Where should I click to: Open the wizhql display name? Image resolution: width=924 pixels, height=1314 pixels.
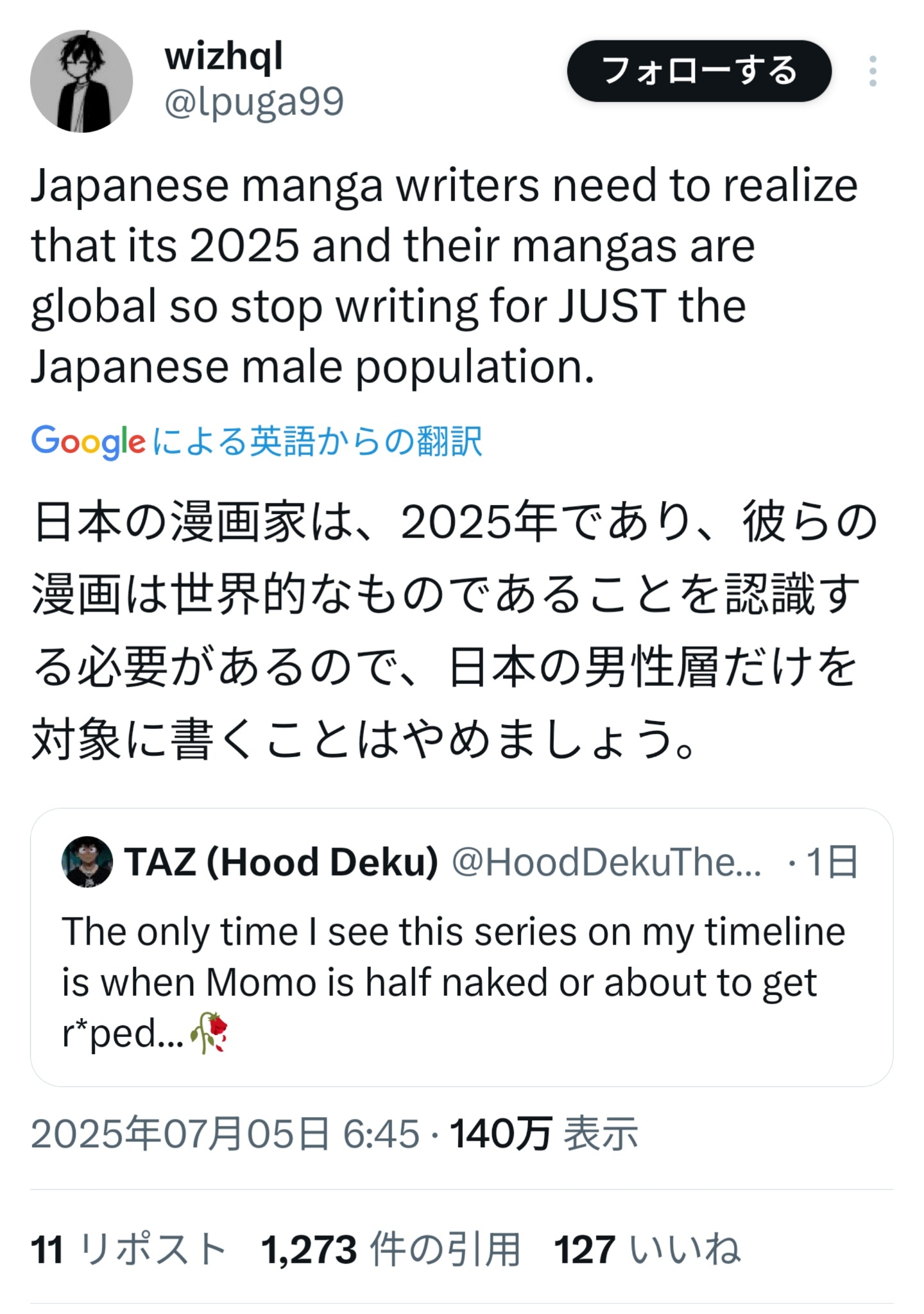pyautogui.click(x=223, y=56)
